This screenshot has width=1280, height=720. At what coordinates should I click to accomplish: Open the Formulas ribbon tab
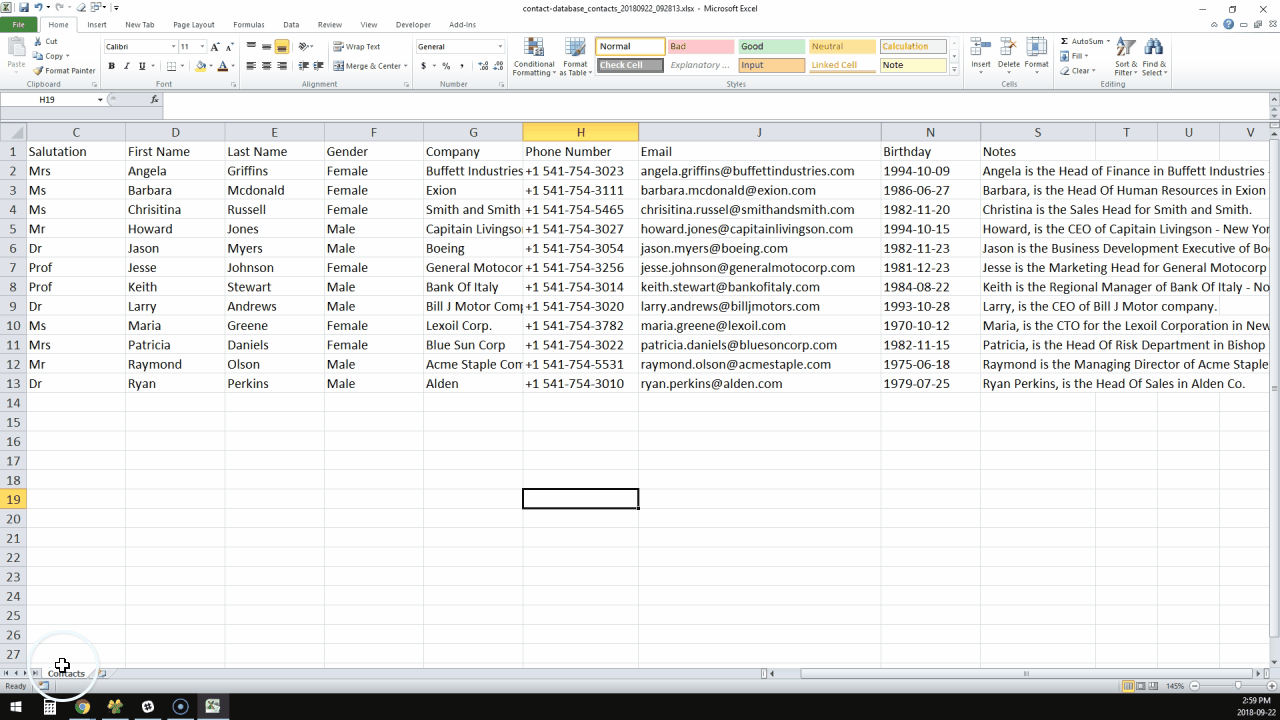pyautogui.click(x=248, y=25)
